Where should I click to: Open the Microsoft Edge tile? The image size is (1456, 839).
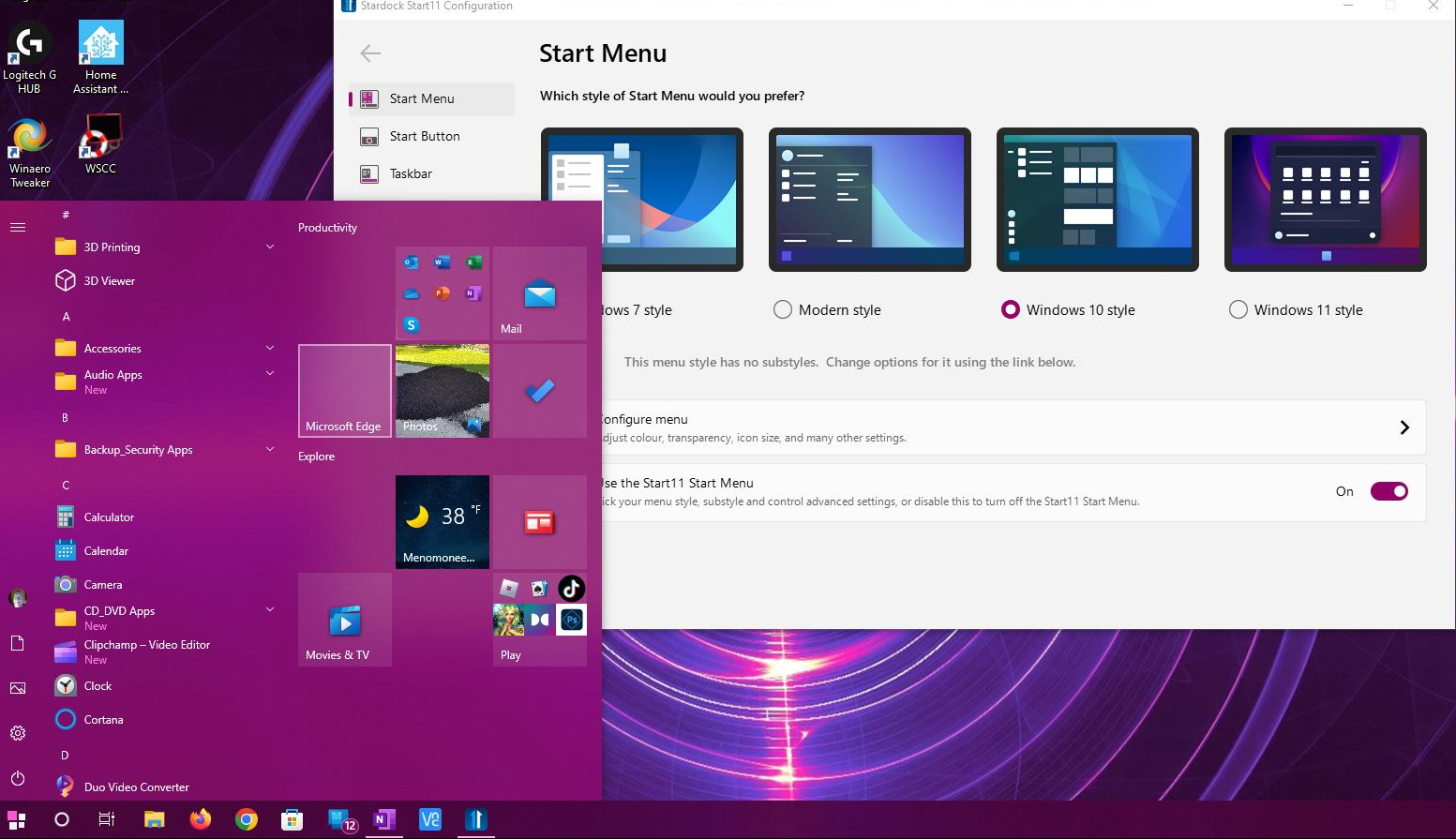tap(345, 391)
